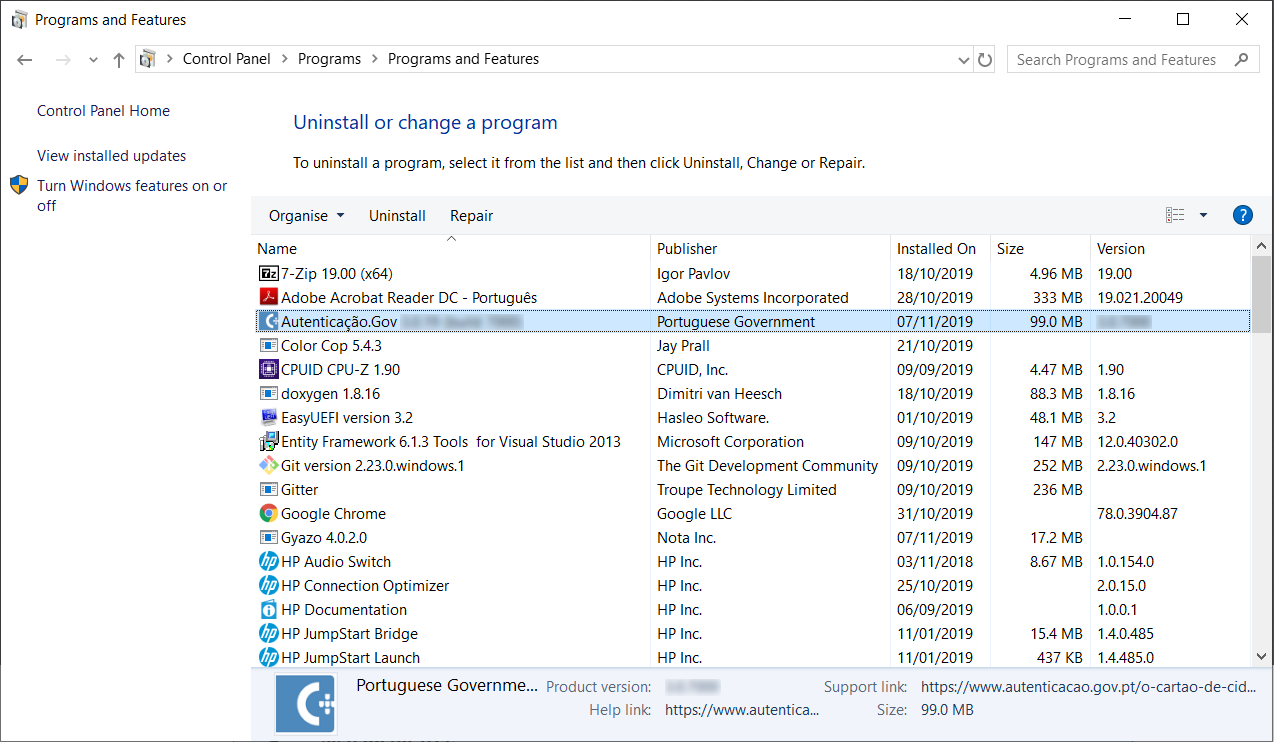This screenshot has width=1274, height=742.
Task: Click the Git version icon
Action: tap(268, 466)
